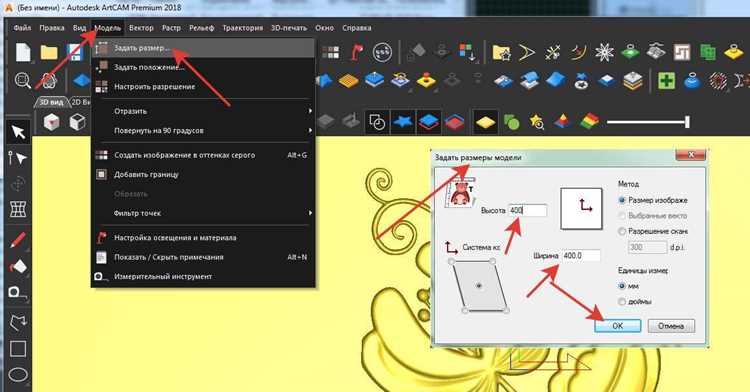Select the tape measure tool in left toolbar
Viewport: 750px width, 392px height.
[x=18, y=292]
